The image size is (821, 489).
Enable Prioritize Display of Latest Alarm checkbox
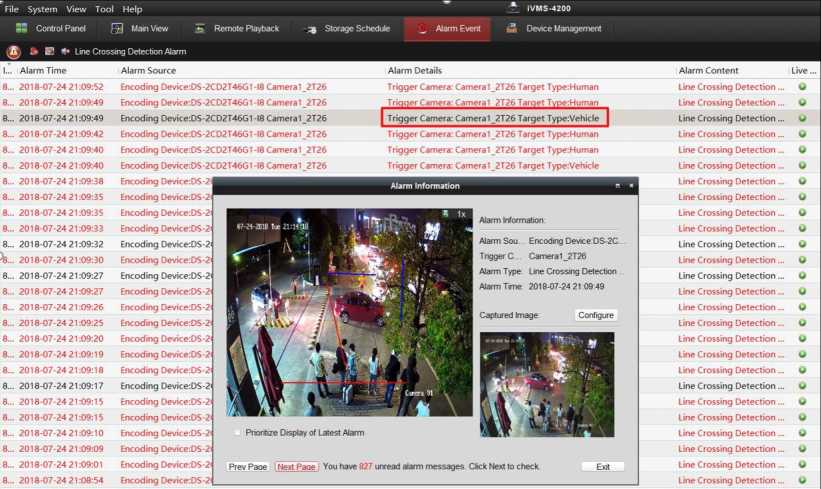click(237, 433)
